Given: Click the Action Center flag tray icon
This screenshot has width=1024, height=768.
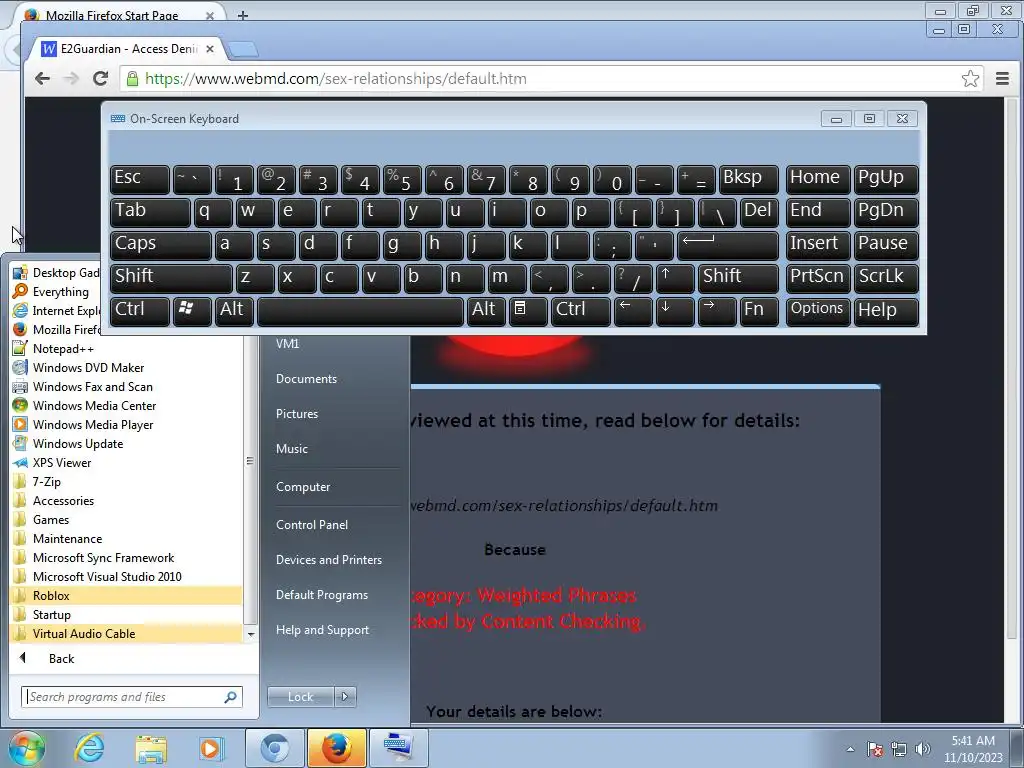Looking at the screenshot, I should 875,749.
